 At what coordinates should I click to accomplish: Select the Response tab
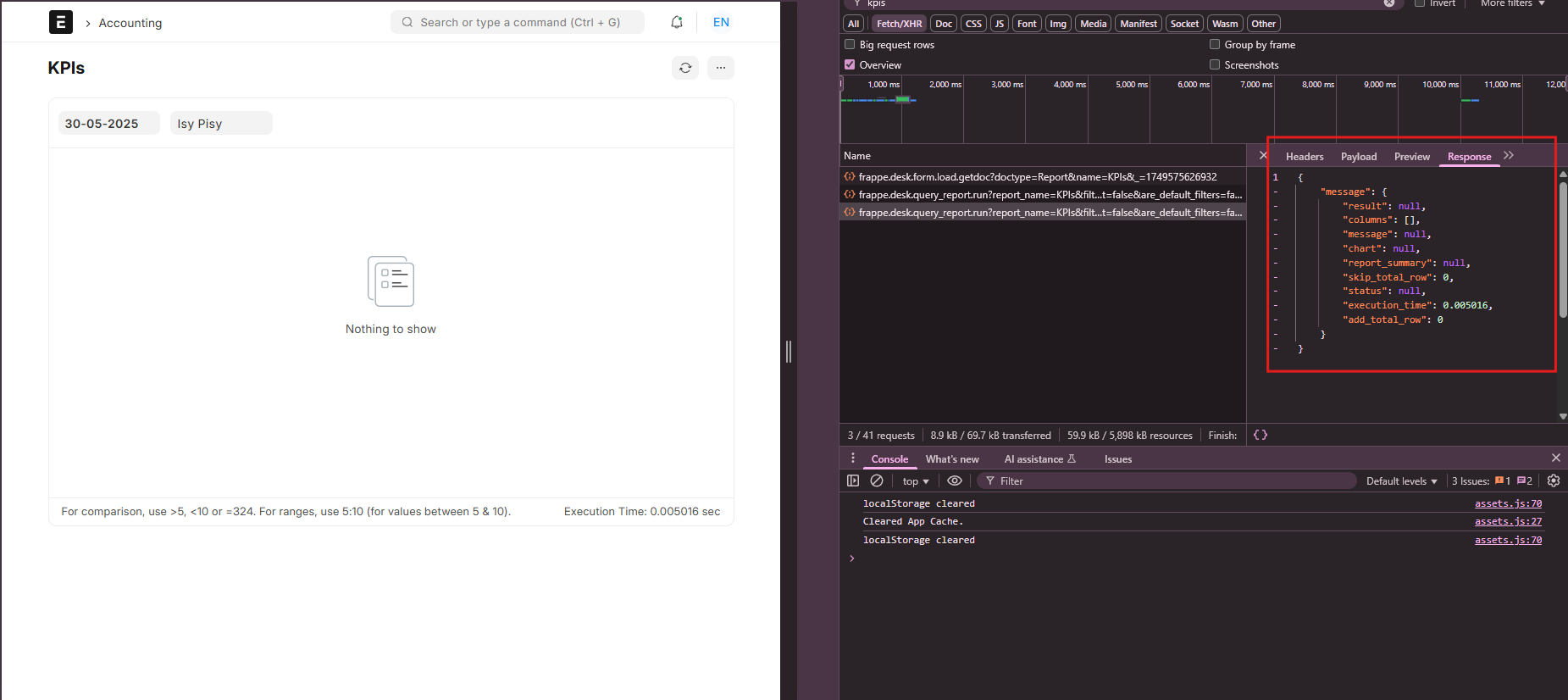(1469, 157)
